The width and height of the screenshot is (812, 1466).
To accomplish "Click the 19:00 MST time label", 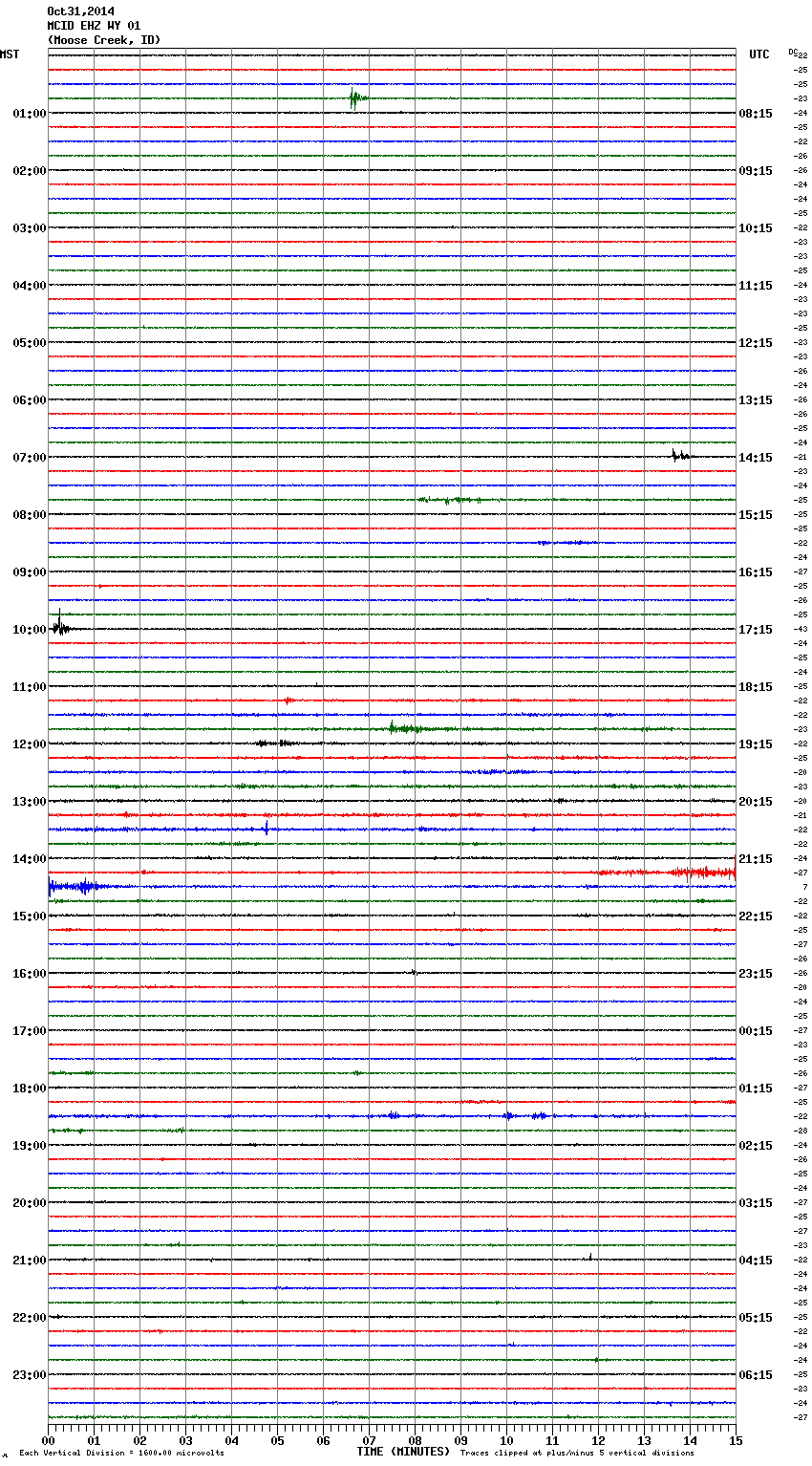I will pyautogui.click(x=30, y=1146).
